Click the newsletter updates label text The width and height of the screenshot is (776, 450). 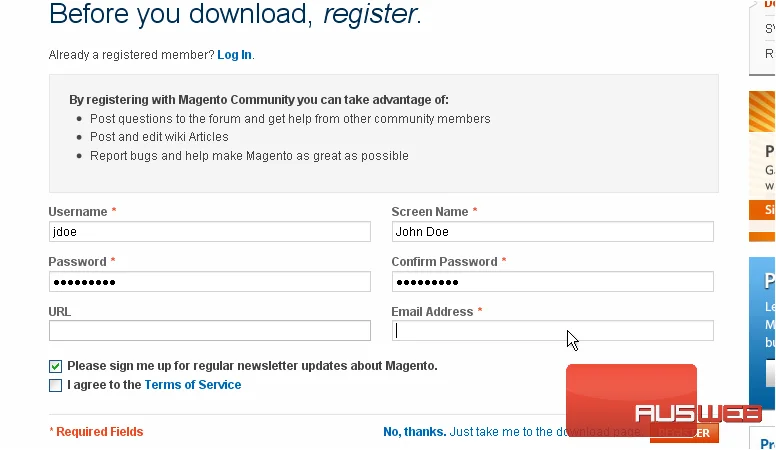pyautogui.click(x=252, y=366)
